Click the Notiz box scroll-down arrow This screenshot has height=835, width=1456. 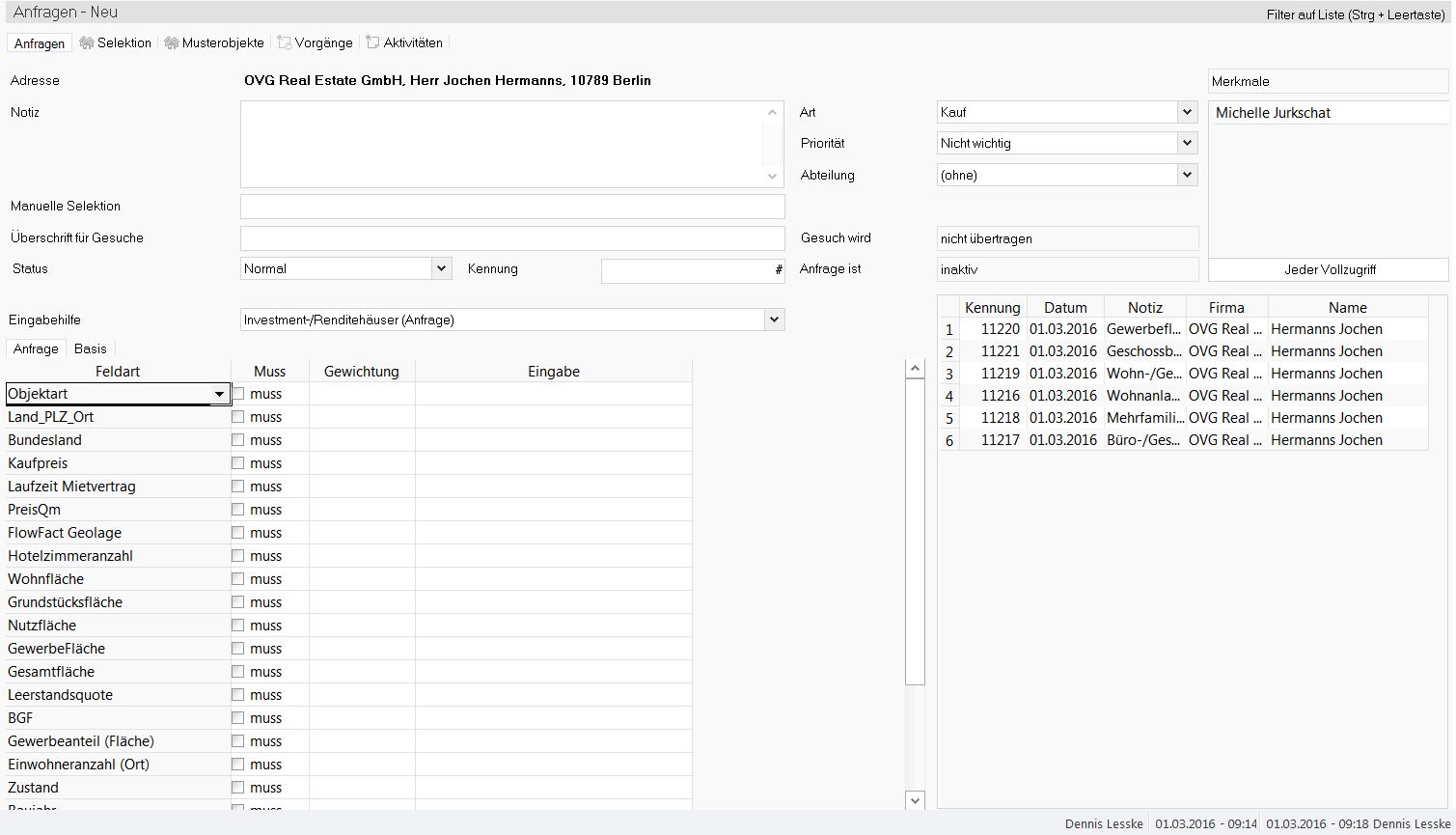click(x=772, y=177)
